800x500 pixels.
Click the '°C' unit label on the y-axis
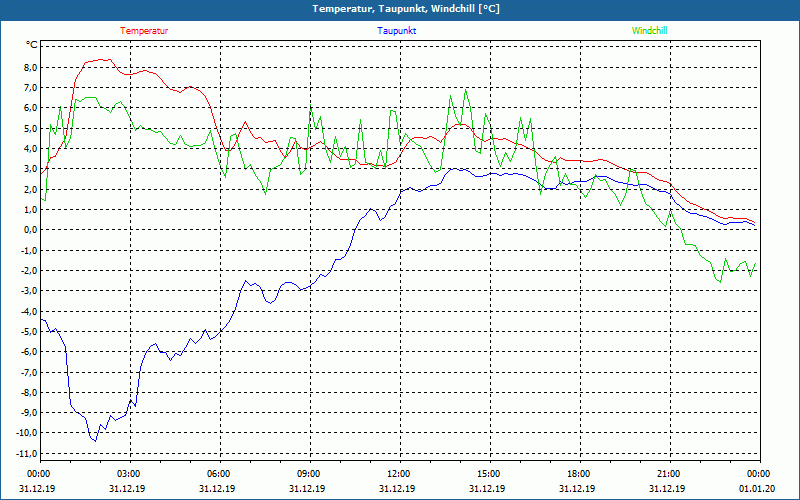tap(31, 45)
